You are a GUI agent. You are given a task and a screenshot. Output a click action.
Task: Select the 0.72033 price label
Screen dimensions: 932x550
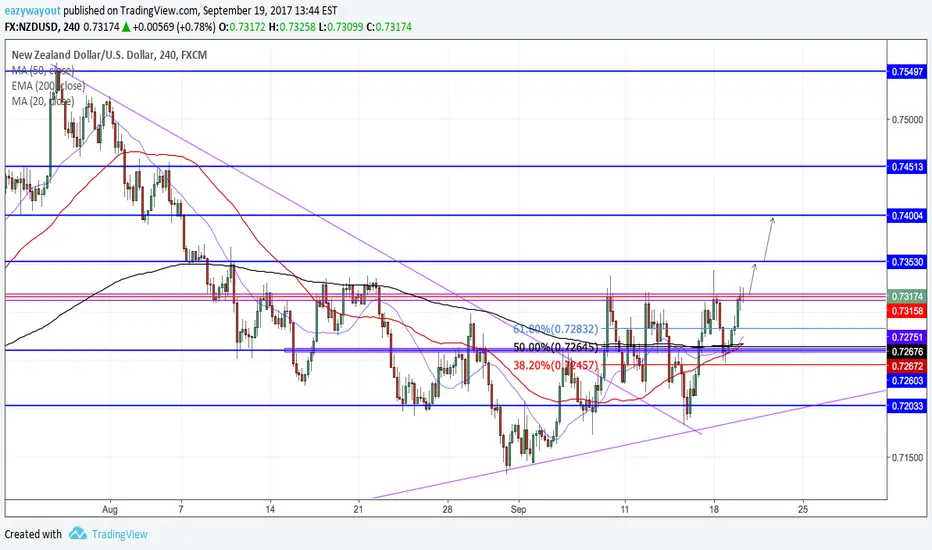point(907,406)
